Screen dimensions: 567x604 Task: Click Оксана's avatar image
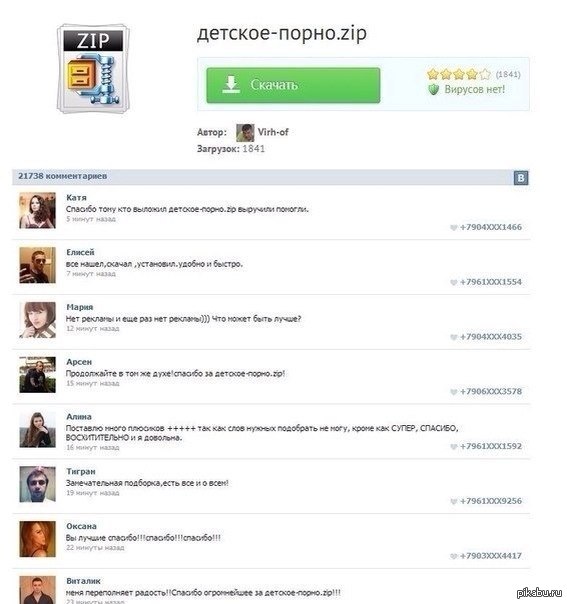coord(37,539)
